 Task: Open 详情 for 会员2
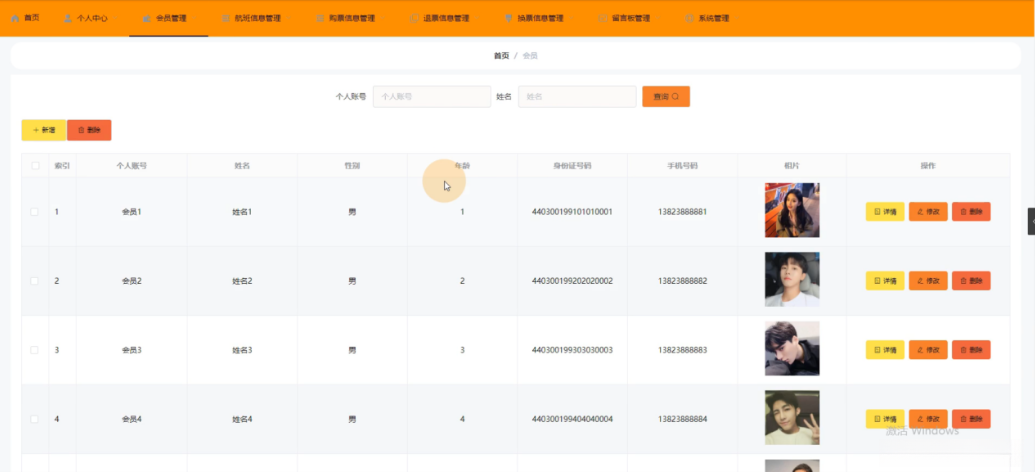885,281
